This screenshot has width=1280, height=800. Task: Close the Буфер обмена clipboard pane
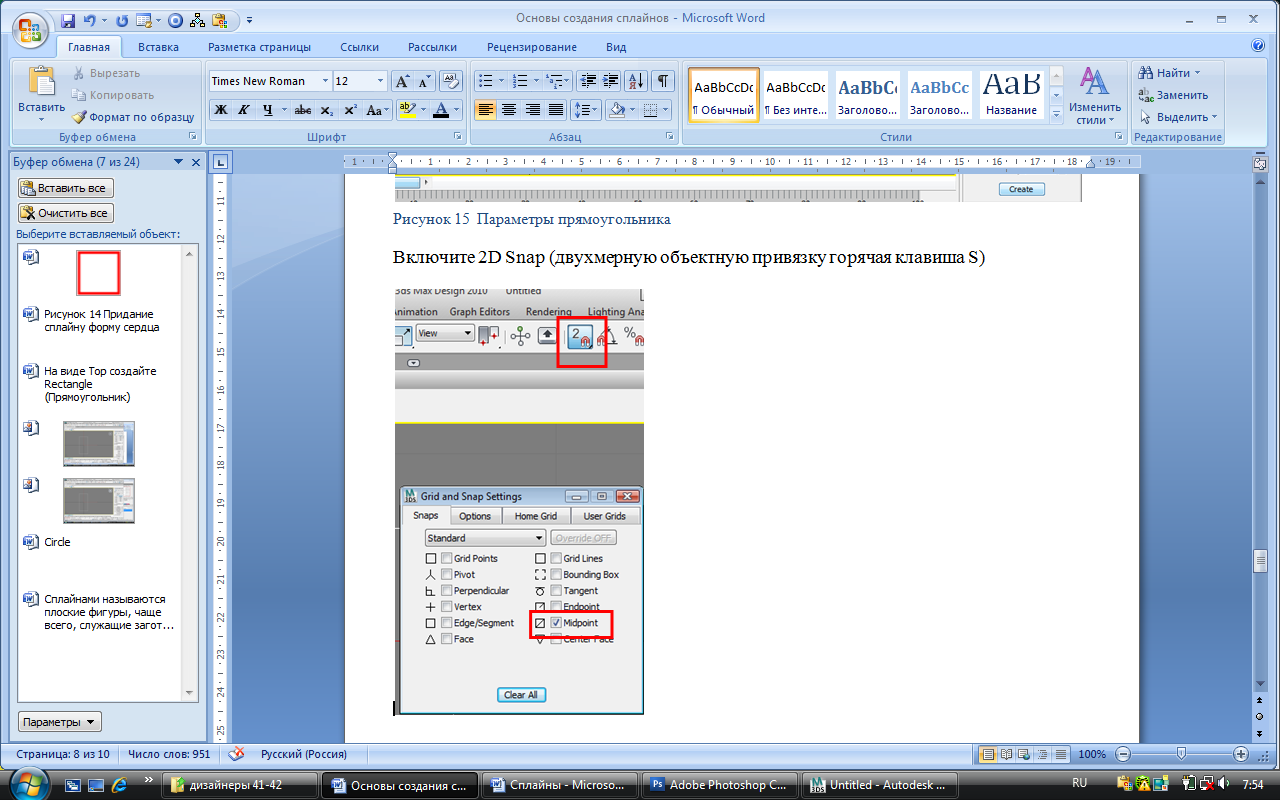coord(196,161)
